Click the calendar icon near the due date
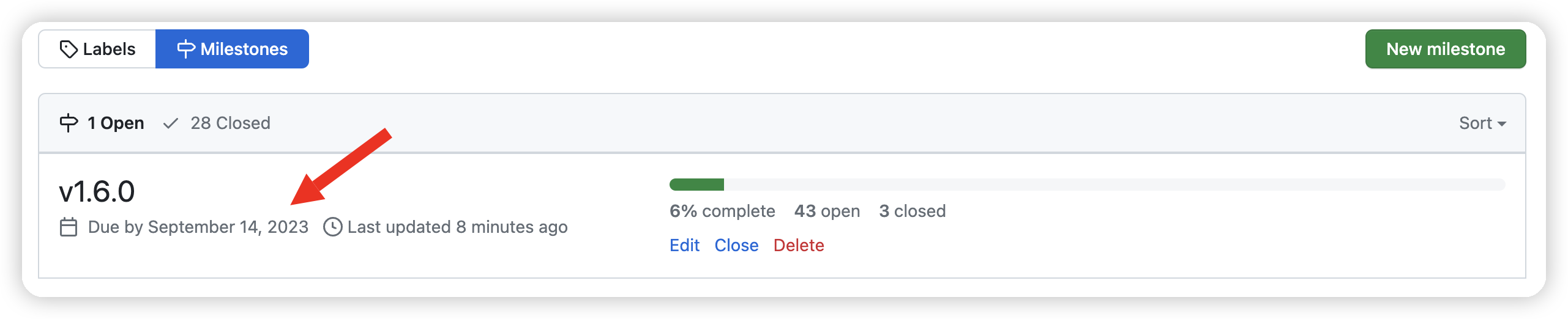Image resolution: width=1568 pixels, height=319 pixels. pos(69,227)
